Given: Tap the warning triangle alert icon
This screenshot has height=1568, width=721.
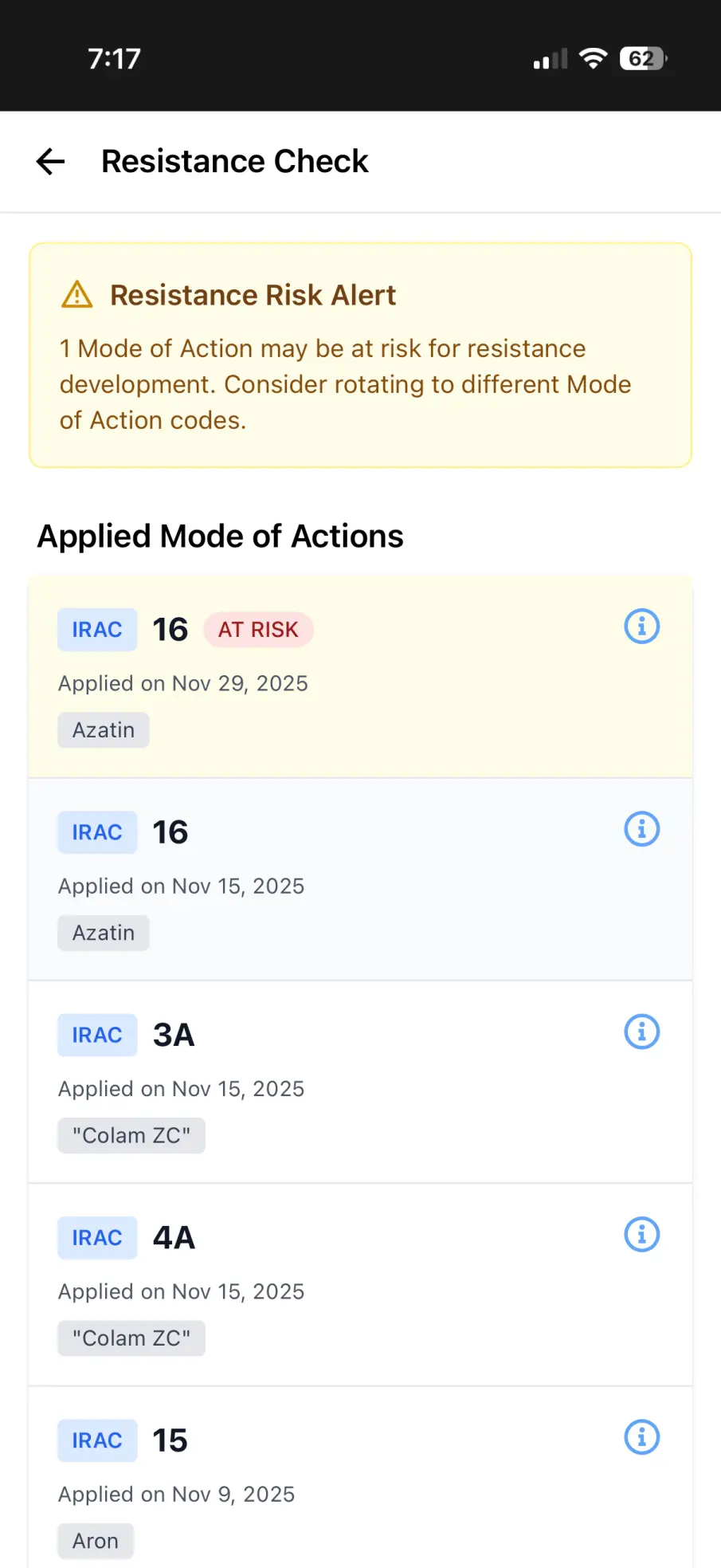Looking at the screenshot, I should [x=77, y=295].
